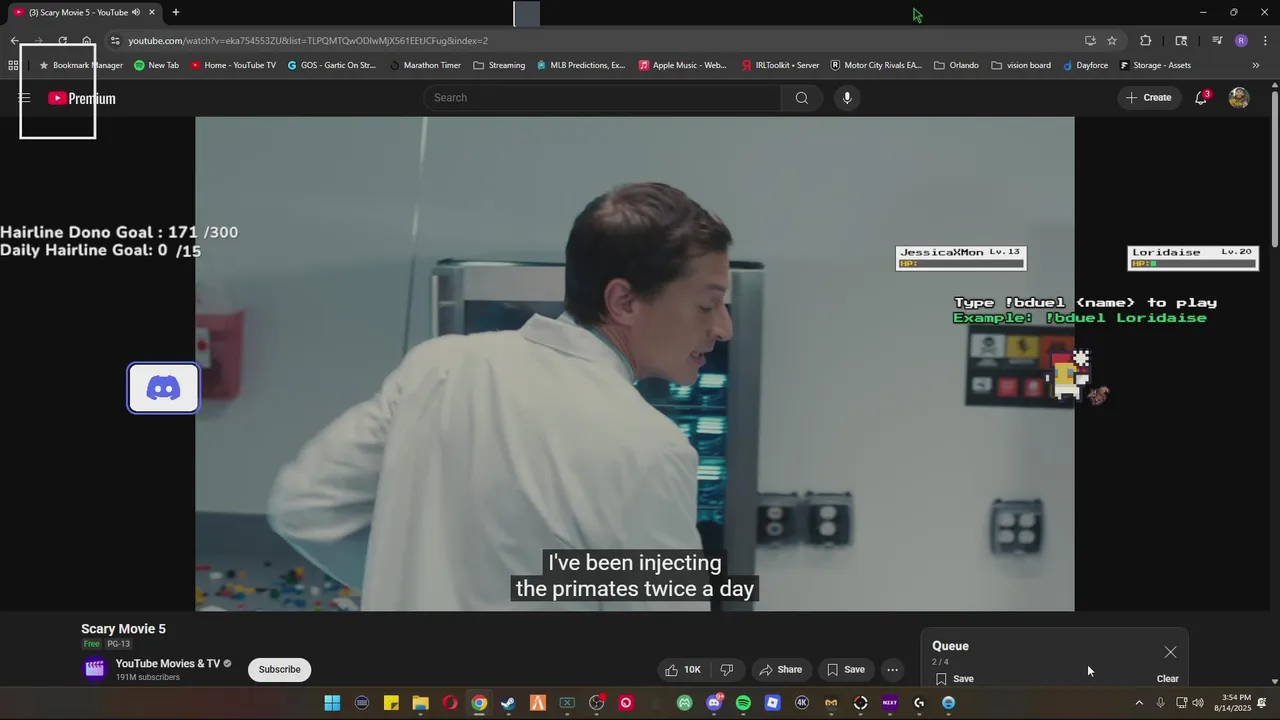Save the Queue as a playlist
Viewport: 1280px width, 720px height.
coord(955,679)
